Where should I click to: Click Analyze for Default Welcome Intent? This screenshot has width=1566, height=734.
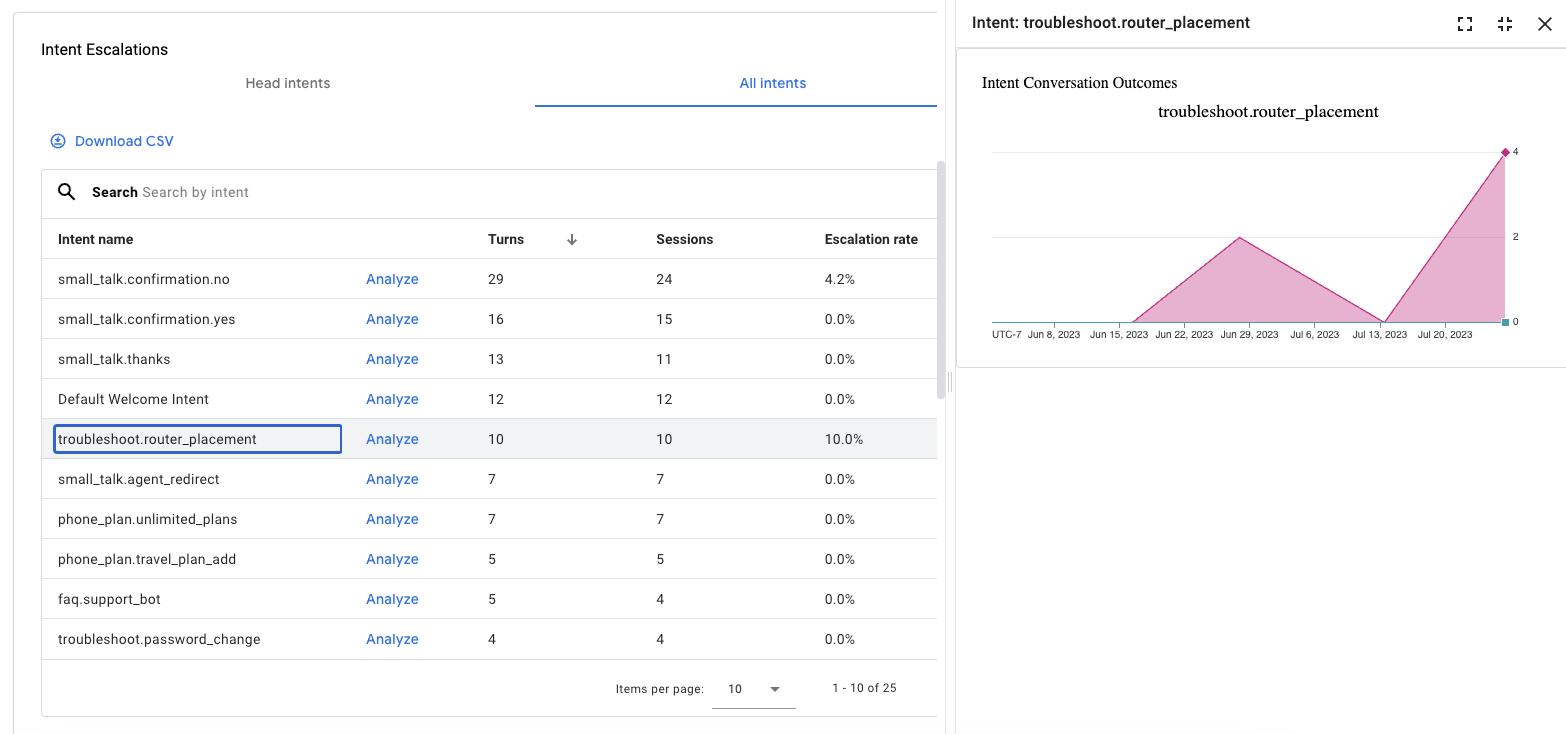click(391, 399)
